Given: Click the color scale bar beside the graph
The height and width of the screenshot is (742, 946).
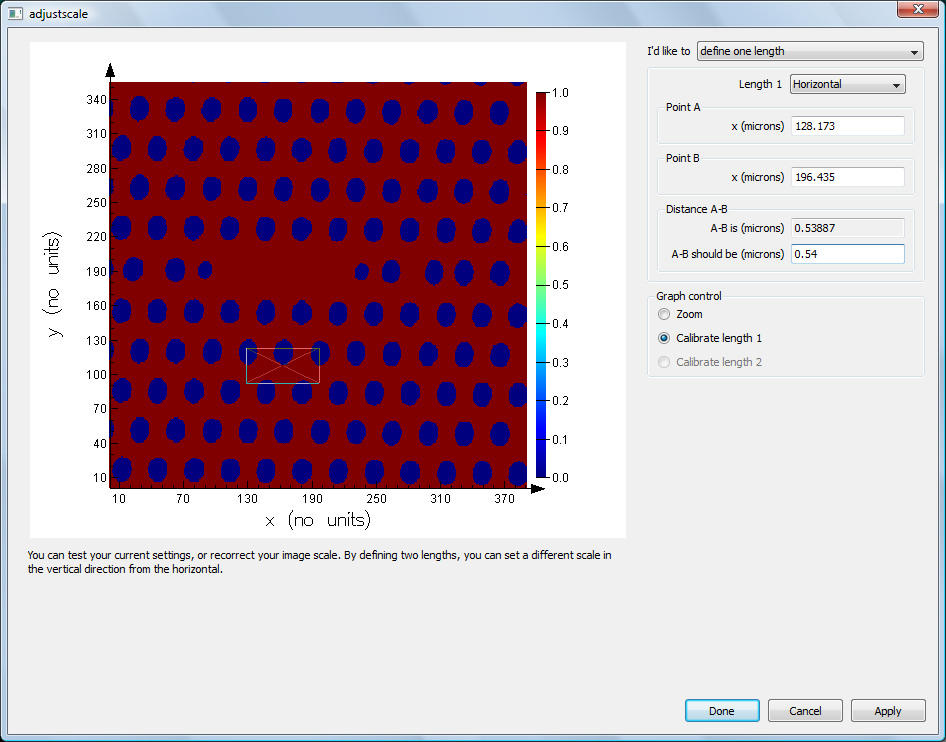Looking at the screenshot, I should [x=541, y=285].
